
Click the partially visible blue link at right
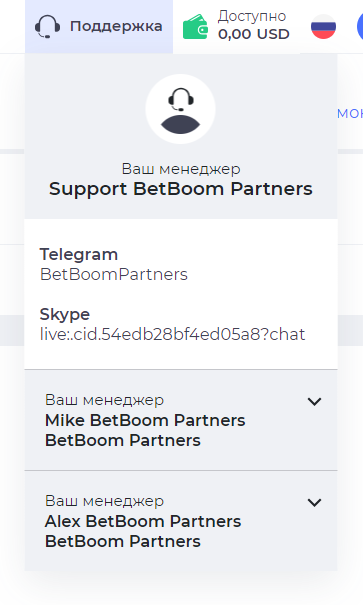(350, 113)
